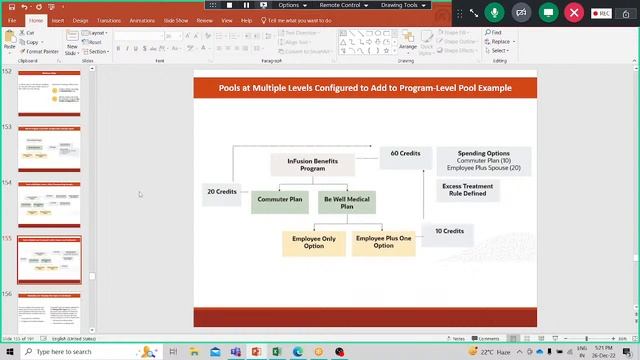Select slide 152 thumbnail
Viewport: 640px width, 360px height.
coord(49,93)
